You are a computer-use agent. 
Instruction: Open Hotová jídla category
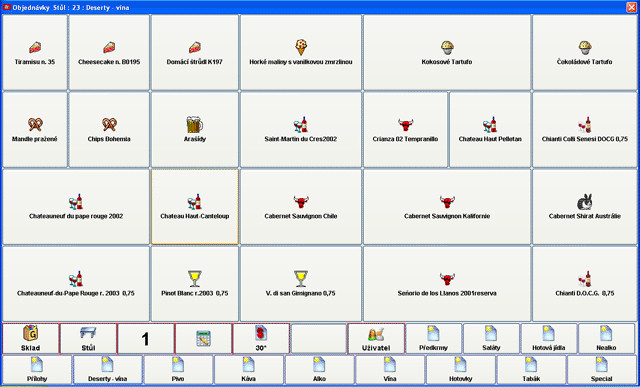click(x=549, y=339)
